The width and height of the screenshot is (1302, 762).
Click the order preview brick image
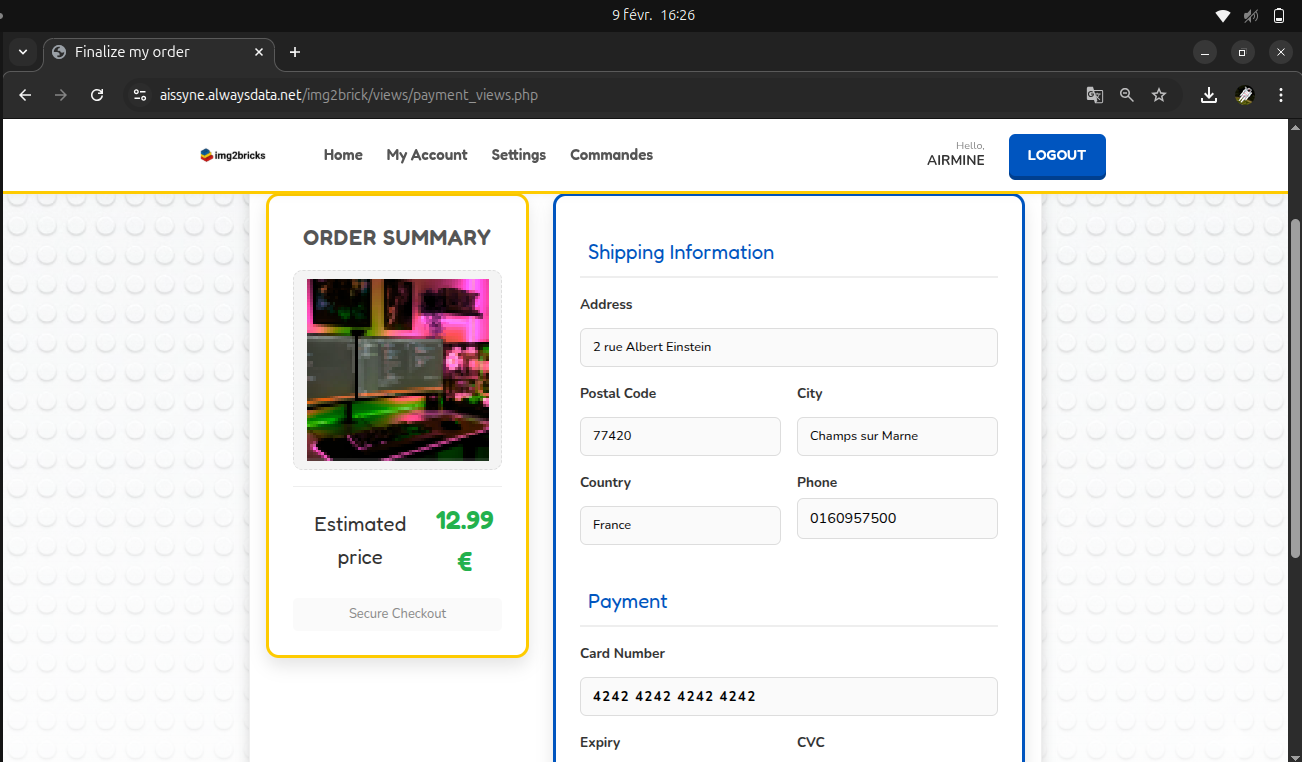[397, 369]
